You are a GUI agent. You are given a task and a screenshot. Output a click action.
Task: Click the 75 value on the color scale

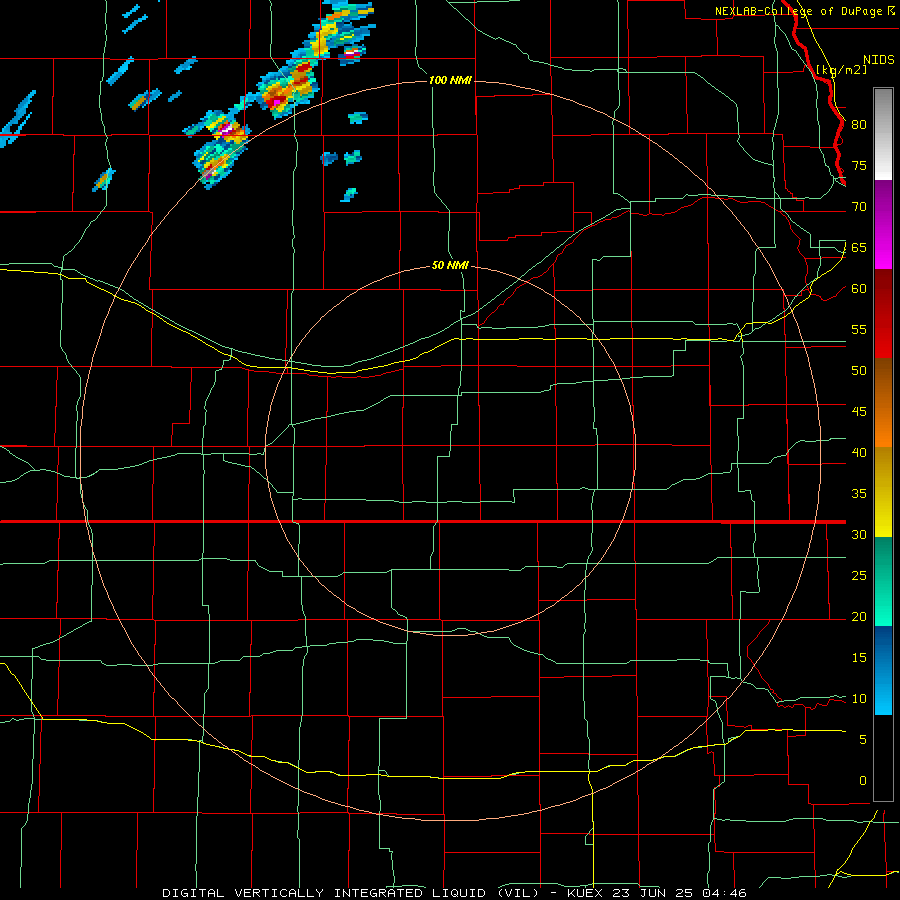coord(859,165)
